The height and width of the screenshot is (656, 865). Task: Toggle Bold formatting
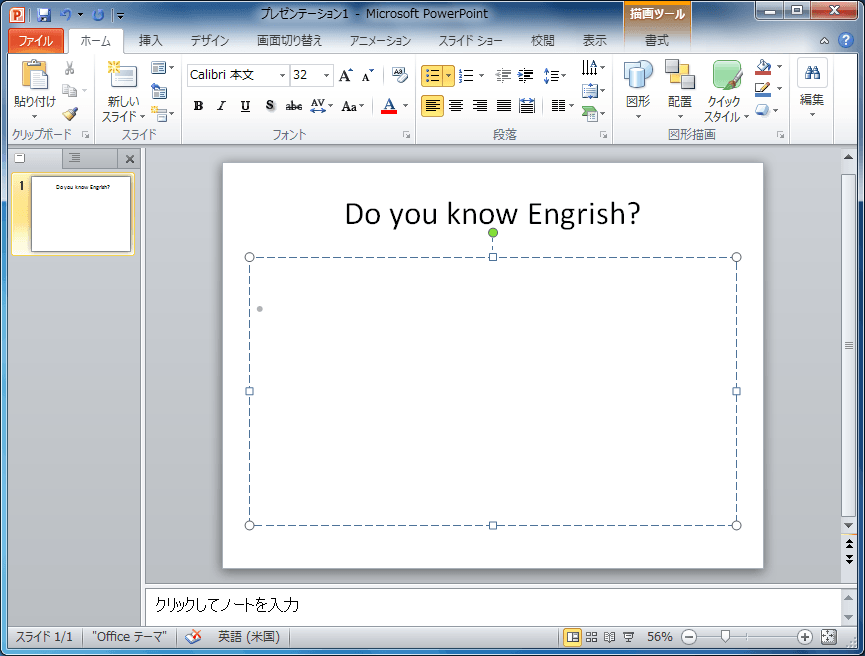click(198, 106)
